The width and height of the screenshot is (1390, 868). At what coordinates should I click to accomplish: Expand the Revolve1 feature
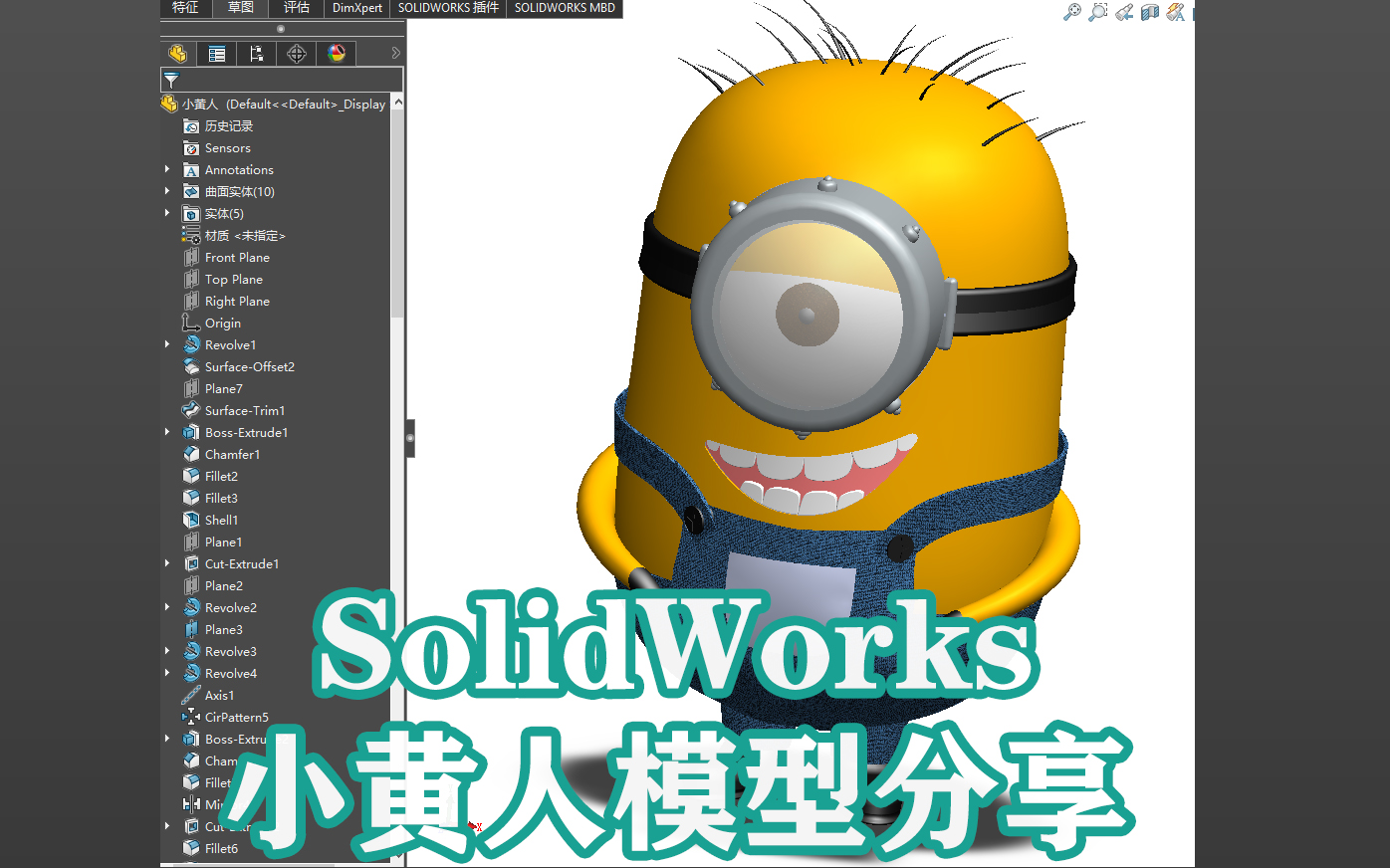click(x=167, y=344)
